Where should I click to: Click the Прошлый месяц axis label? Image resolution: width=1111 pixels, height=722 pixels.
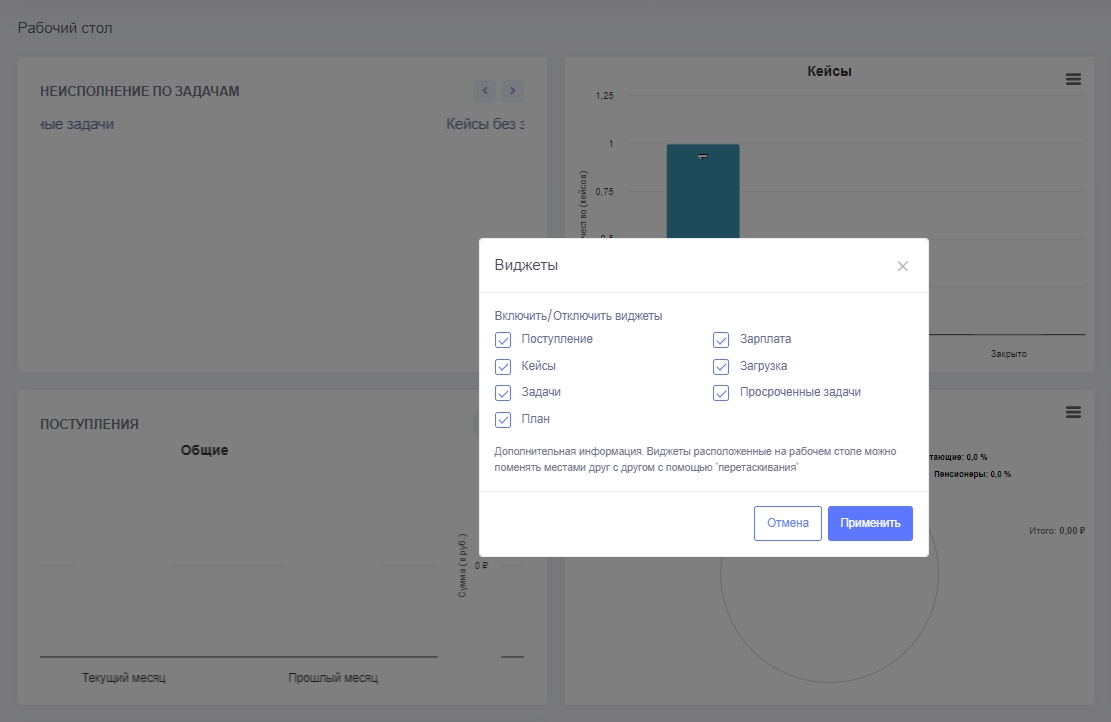pos(333,678)
